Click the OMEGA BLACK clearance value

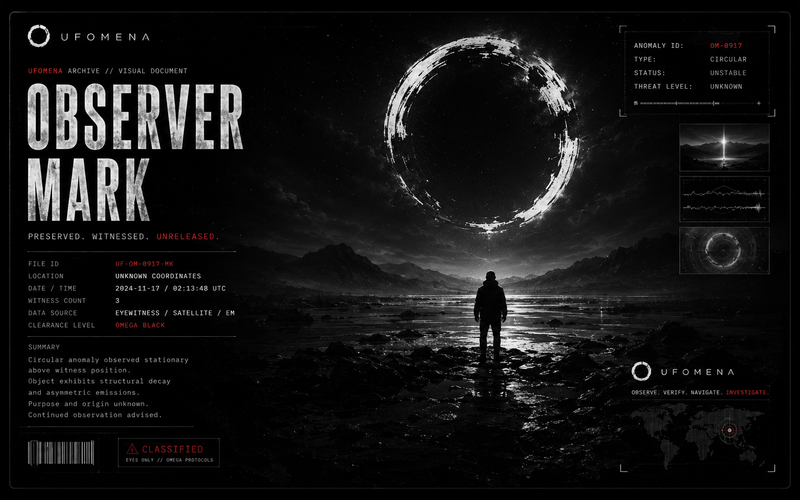140,325
